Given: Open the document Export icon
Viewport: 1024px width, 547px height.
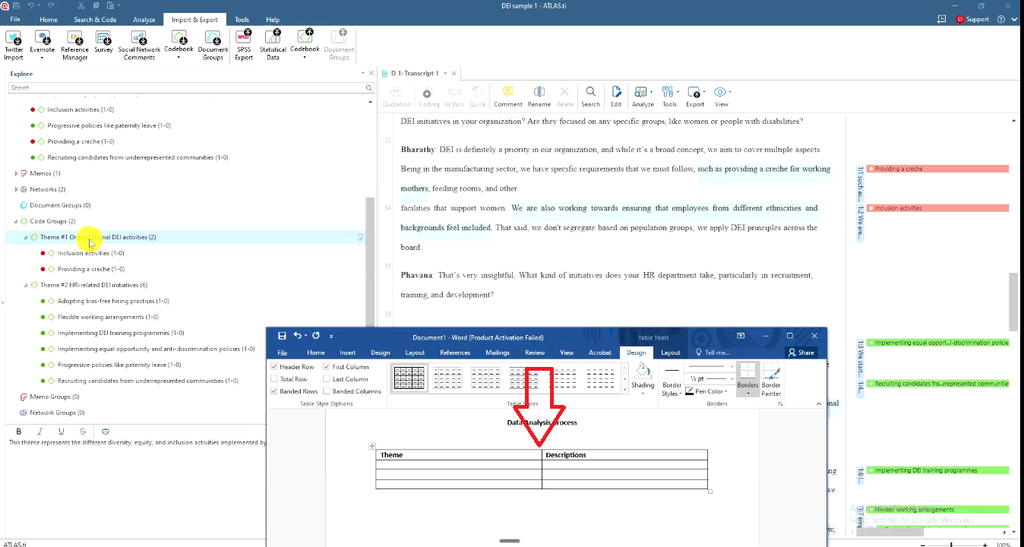Looking at the screenshot, I should [x=695, y=96].
